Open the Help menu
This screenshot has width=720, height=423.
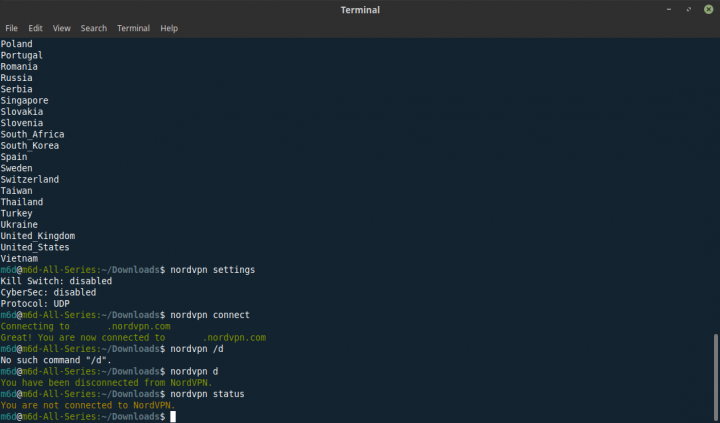pyautogui.click(x=169, y=28)
